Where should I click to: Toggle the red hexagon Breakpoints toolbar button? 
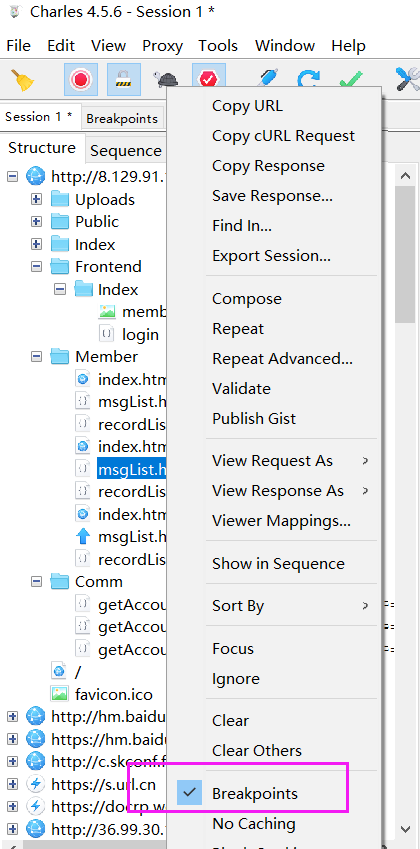tap(208, 79)
